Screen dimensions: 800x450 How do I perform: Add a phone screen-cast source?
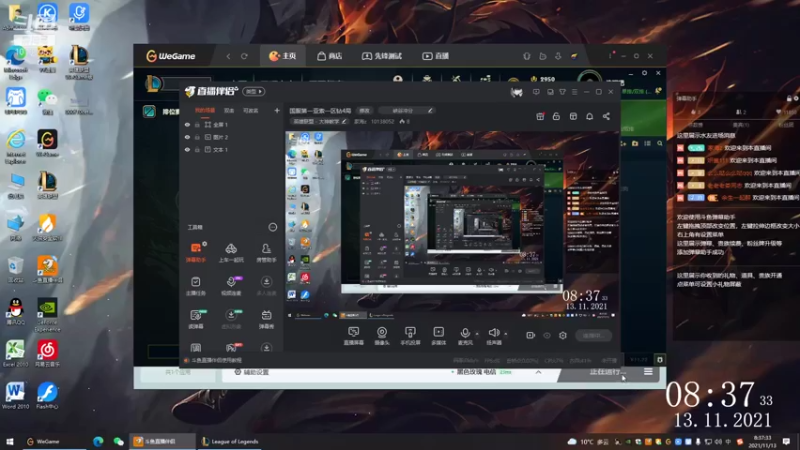click(x=410, y=336)
